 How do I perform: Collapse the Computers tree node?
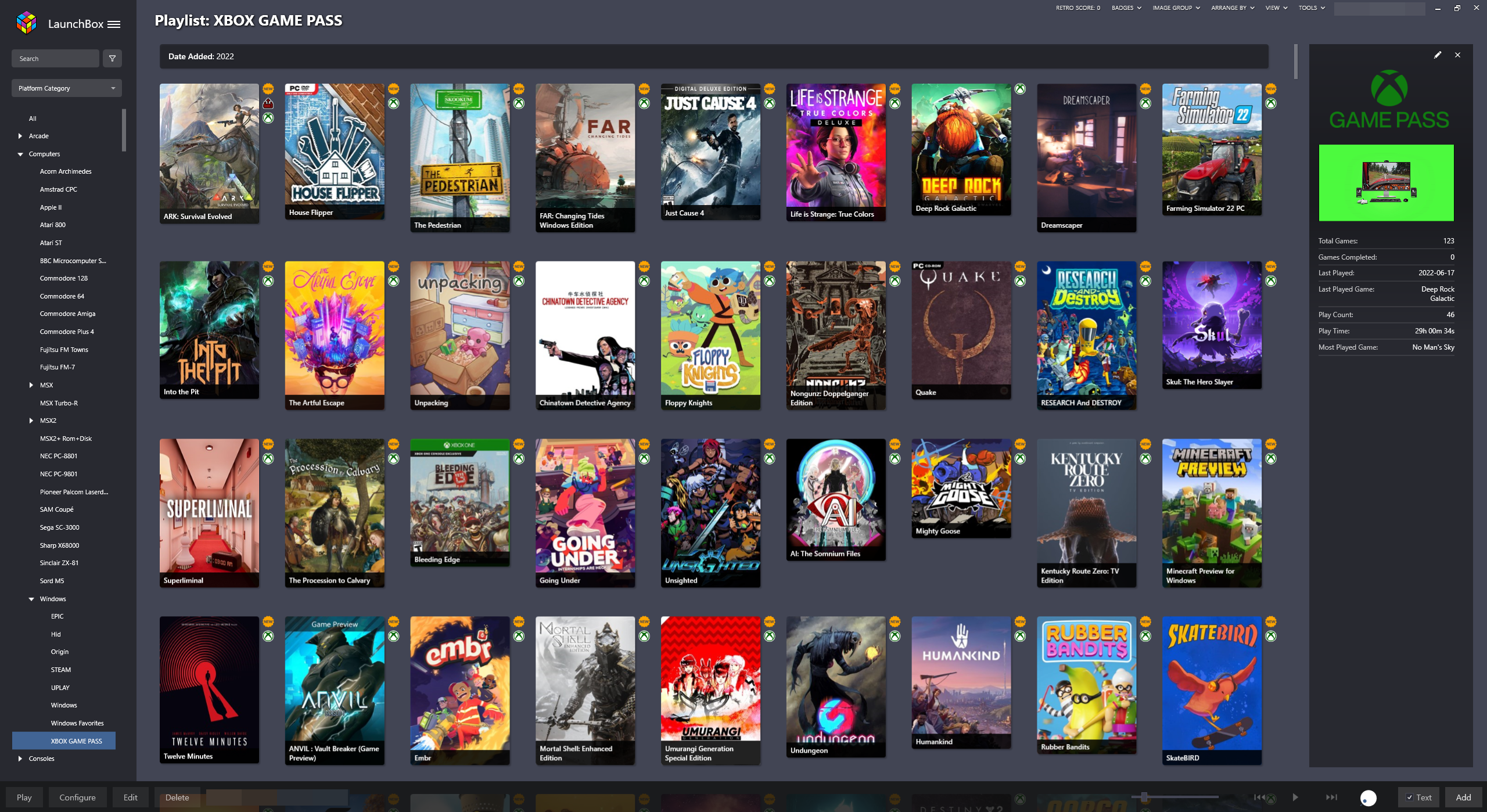tap(20, 154)
